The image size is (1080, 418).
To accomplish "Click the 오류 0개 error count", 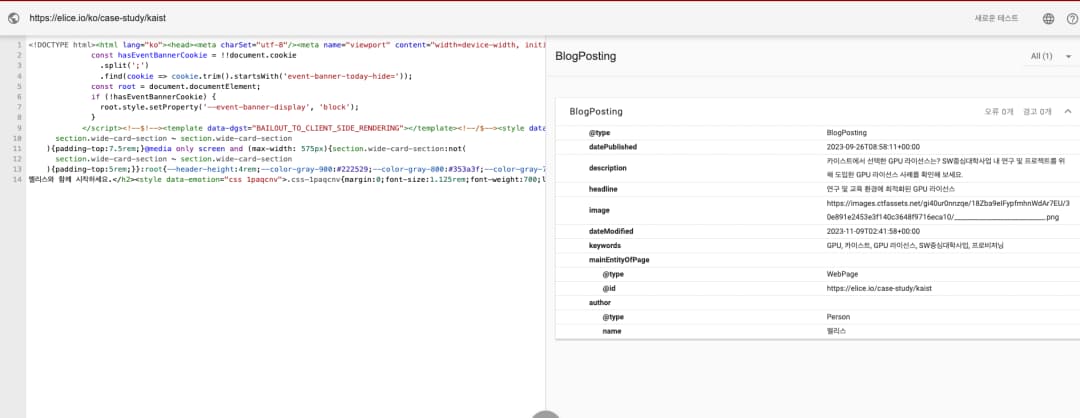I will (x=998, y=111).
